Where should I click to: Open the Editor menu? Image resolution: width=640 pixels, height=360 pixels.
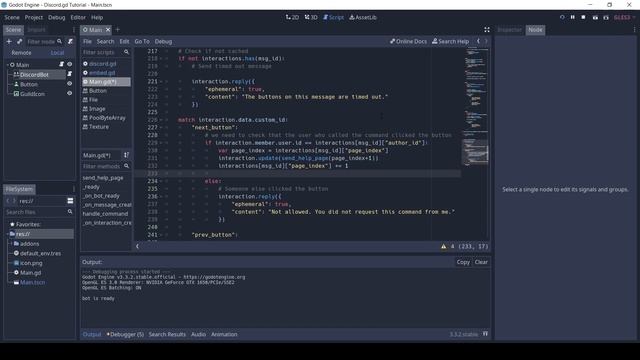tap(78, 17)
